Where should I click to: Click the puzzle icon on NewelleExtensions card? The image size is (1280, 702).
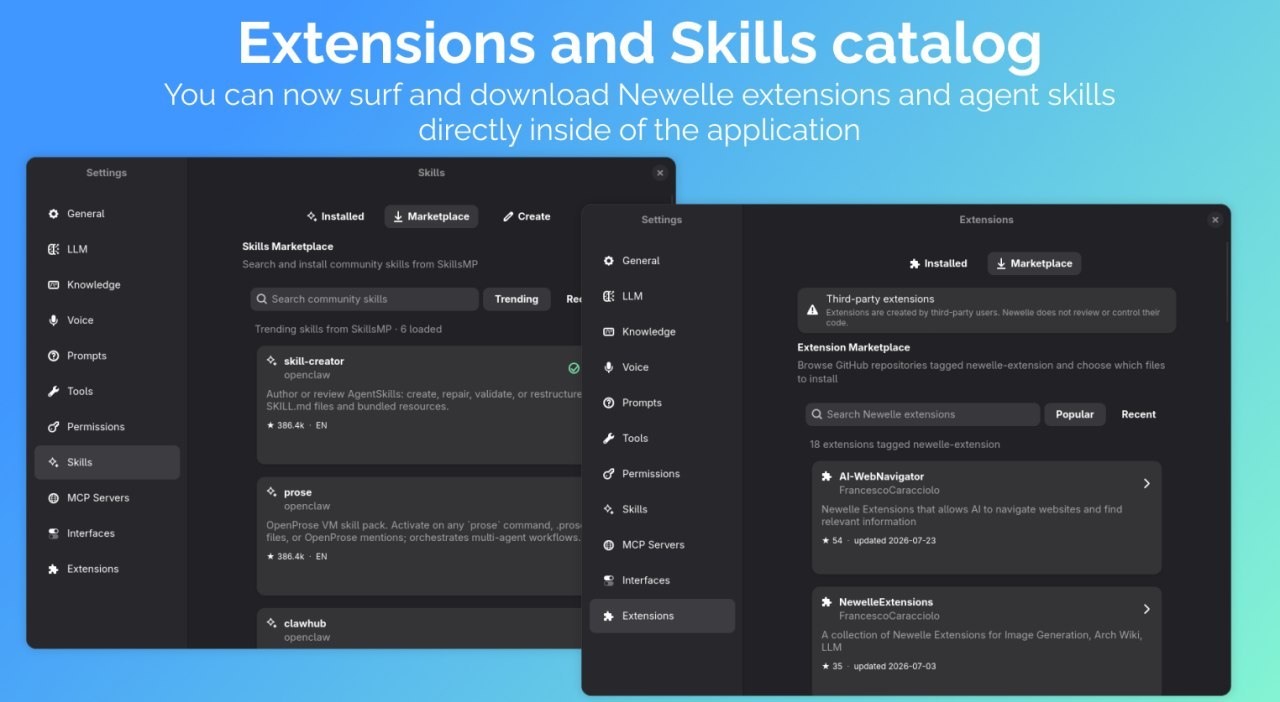click(x=827, y=603)
